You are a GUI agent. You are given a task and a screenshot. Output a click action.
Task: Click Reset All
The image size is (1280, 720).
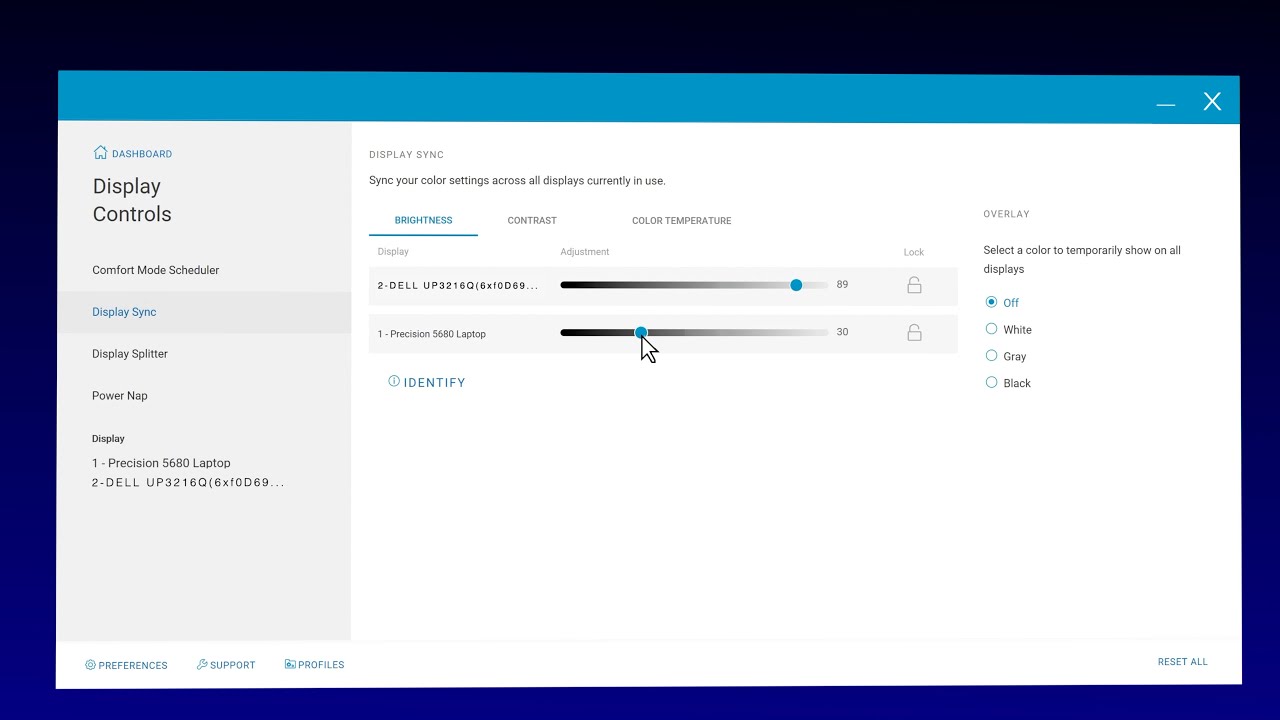[x=1183, y=662]
